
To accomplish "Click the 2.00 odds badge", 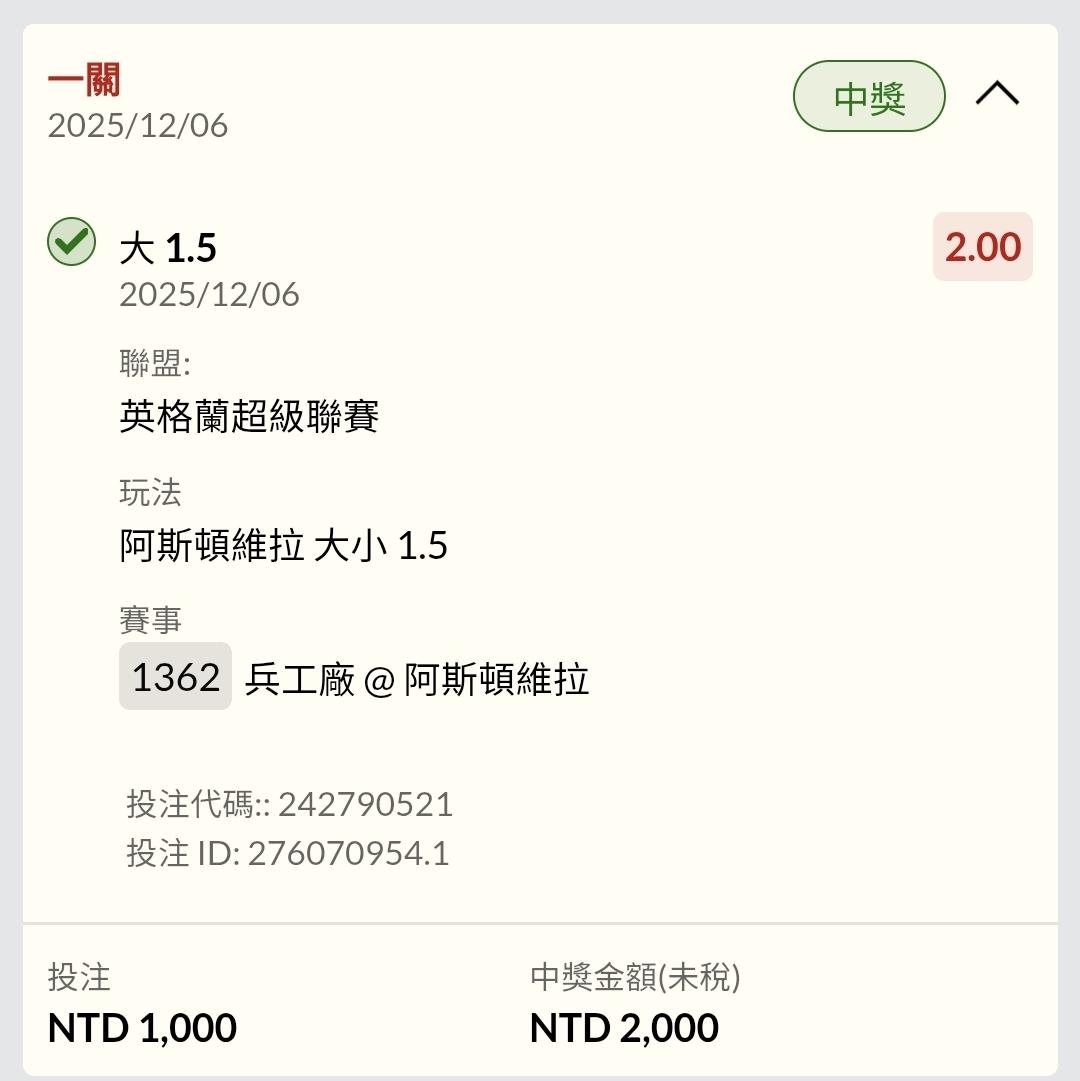I will [982, 247].
